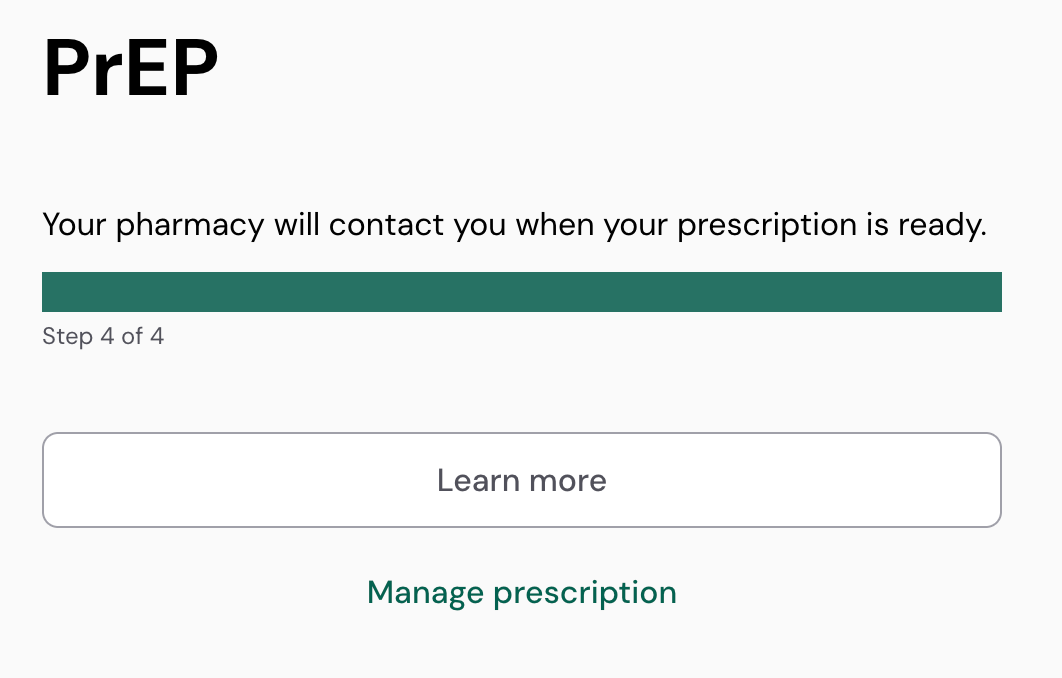The height and width of the screenshot is (678, 1062).
Task: Go to Manage prescription
Action: click(x=521, y=592)
